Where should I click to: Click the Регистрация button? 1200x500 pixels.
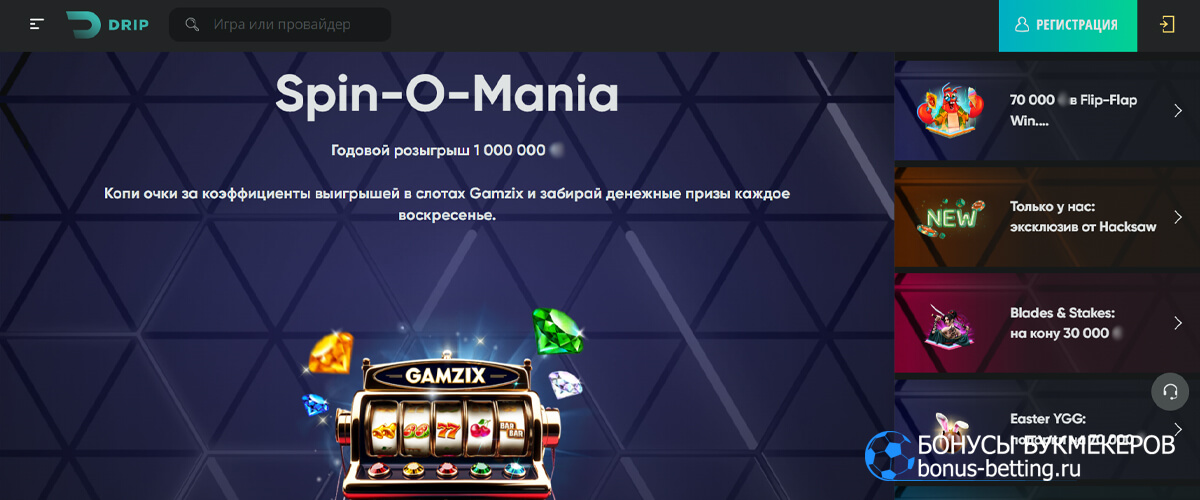pos(1068,26)
